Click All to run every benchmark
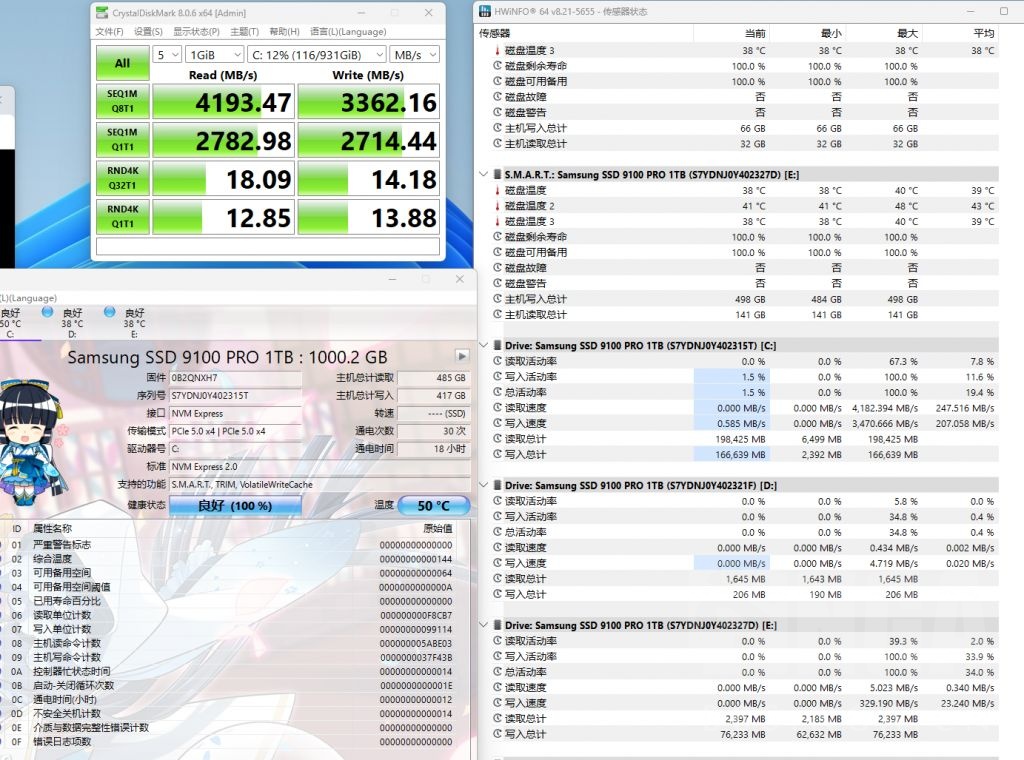Screen dimensions: 1024x760 click(121, 62)
